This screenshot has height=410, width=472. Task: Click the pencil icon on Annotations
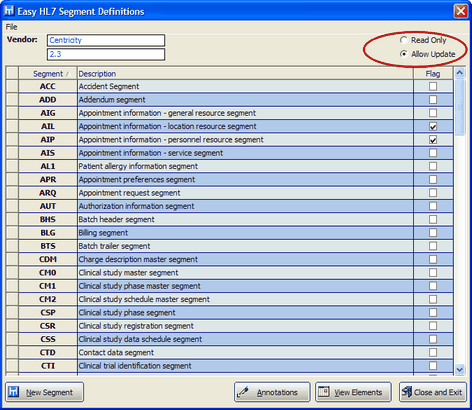(x=242, y=392)
